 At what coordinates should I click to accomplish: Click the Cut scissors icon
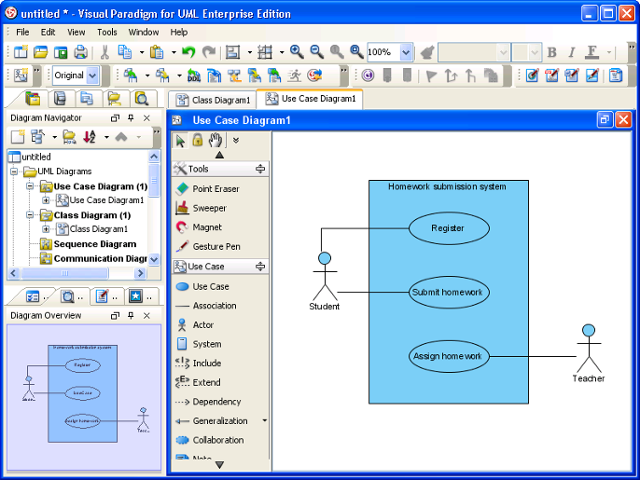point(105,52)
